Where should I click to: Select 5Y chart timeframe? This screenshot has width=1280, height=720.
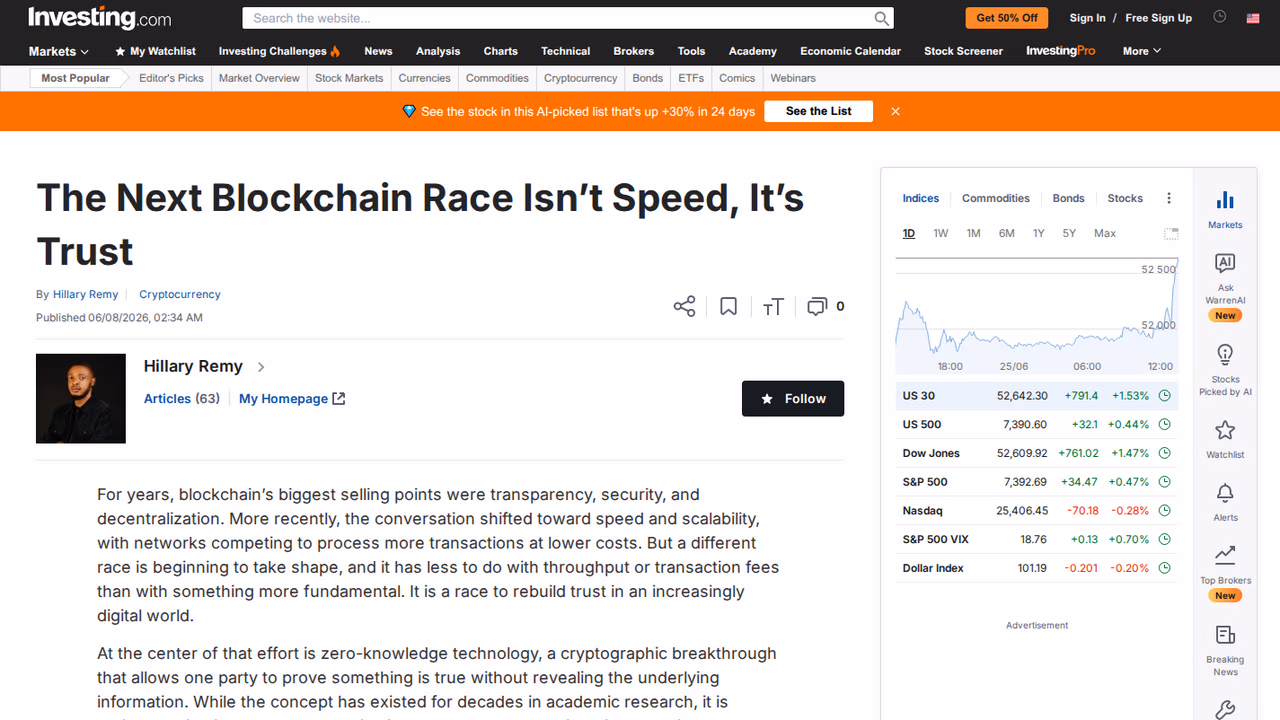(x=1069, y=233)
